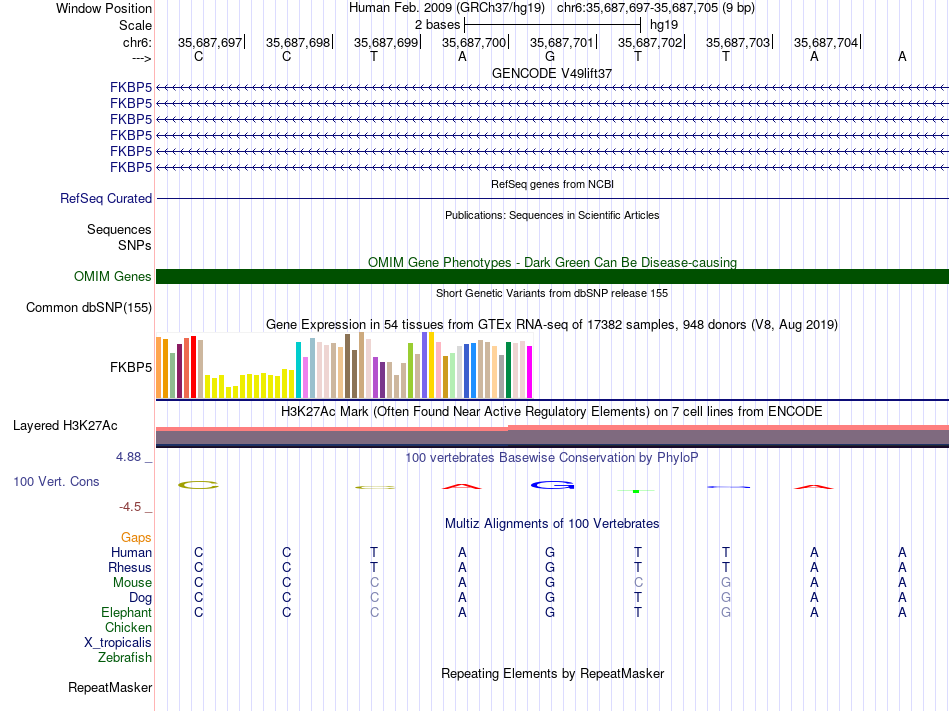
Task: Click the OMIM Genes side label
Action: [x=112, y=276]
